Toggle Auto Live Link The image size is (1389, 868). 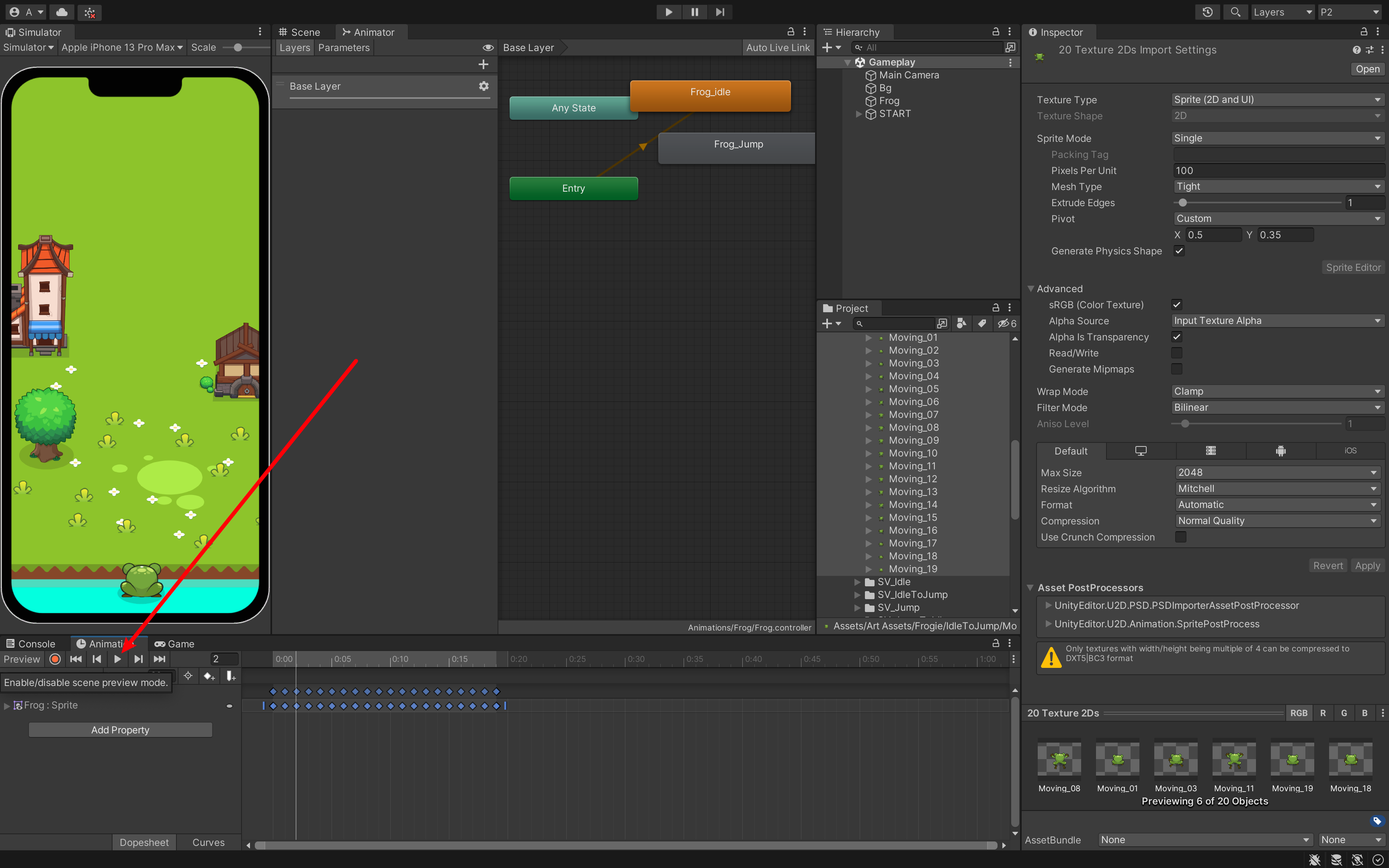point(778,48)
